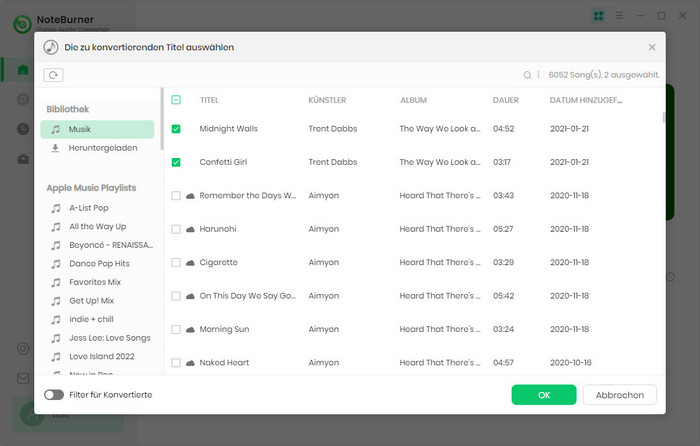Click cloud icon beside Remember the Days
Image resolution: width=700 pixels, height=446 pixels.
tap(190, 196)
